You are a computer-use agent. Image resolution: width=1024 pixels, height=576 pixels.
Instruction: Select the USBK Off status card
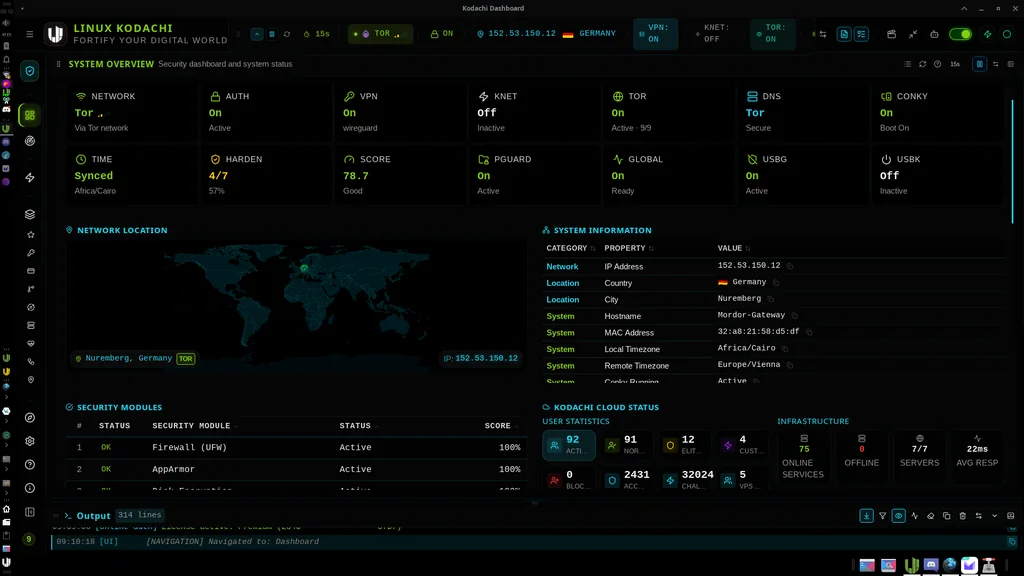(x=937, y=175)
